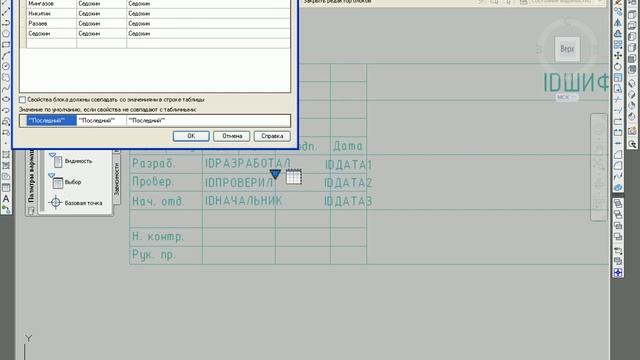Select the Rectangle draw tool
This screenshot has width=640, height=360.
point(6,44)
